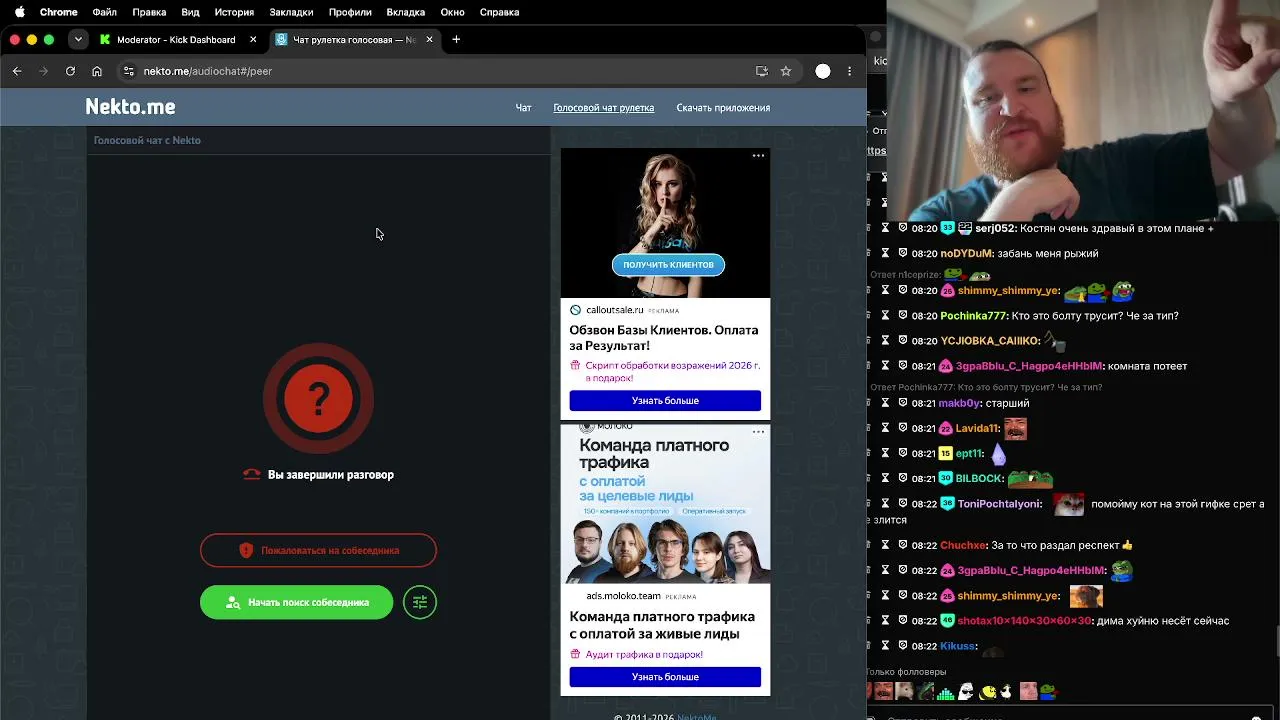The image size is (1280, 720).
Task: Open the История menu
Action: [x=234, y=12]
